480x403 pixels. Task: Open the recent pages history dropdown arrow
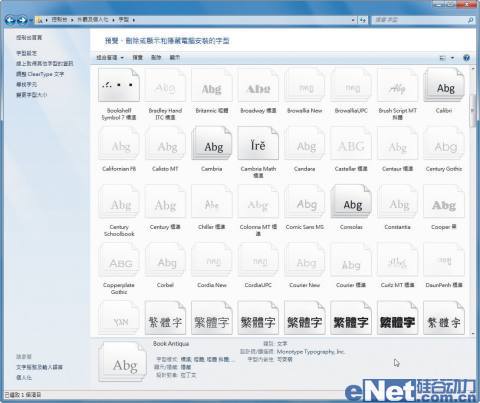pos(31,20)
